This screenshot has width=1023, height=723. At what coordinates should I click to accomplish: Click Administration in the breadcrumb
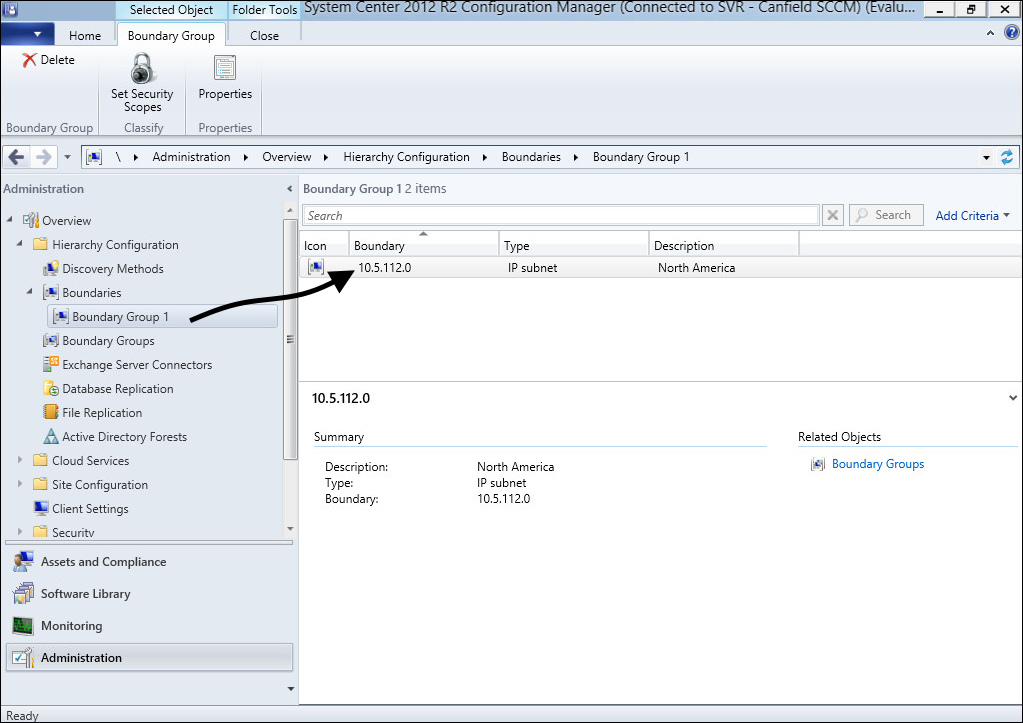pyautogui.click(x=191, y=157)
